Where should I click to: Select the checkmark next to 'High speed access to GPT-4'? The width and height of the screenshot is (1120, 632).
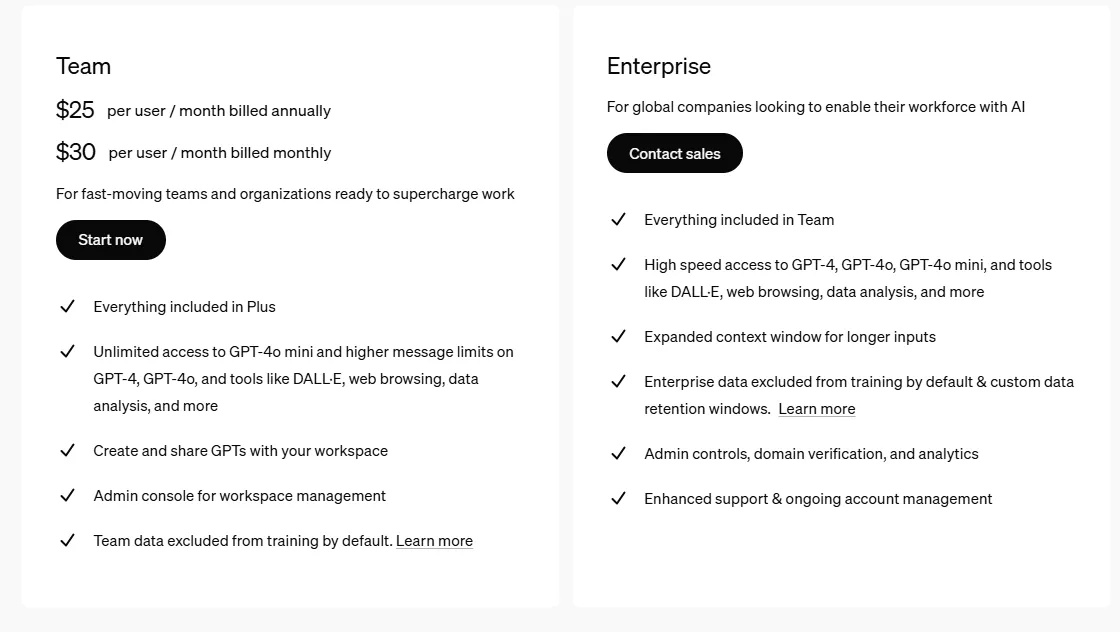click(x=618, y=264)
